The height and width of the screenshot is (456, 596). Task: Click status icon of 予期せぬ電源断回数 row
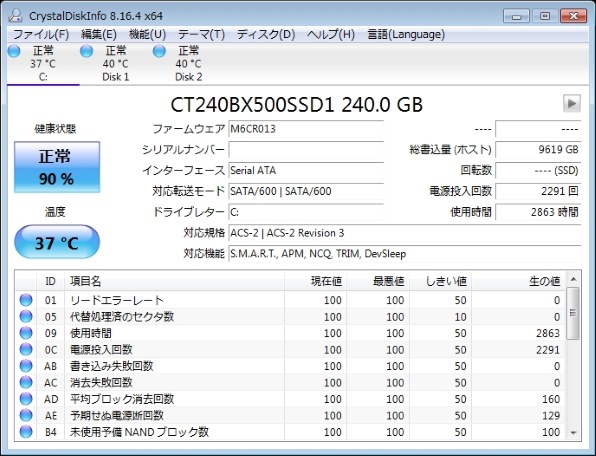[x=26, y=415]
